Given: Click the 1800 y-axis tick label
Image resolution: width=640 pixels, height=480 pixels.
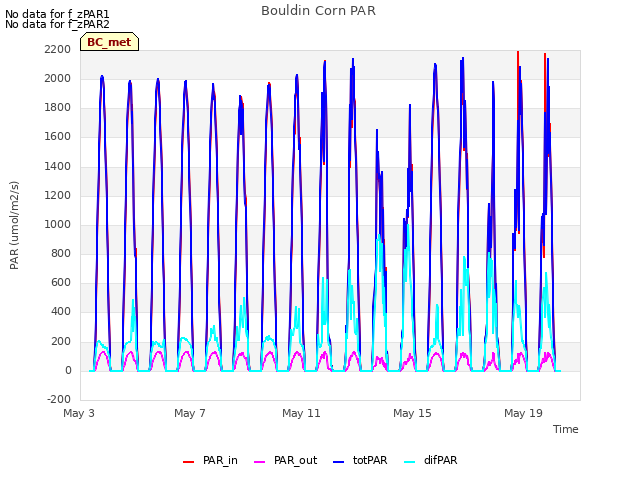Looking at the screenshot, I should (58, 108).
